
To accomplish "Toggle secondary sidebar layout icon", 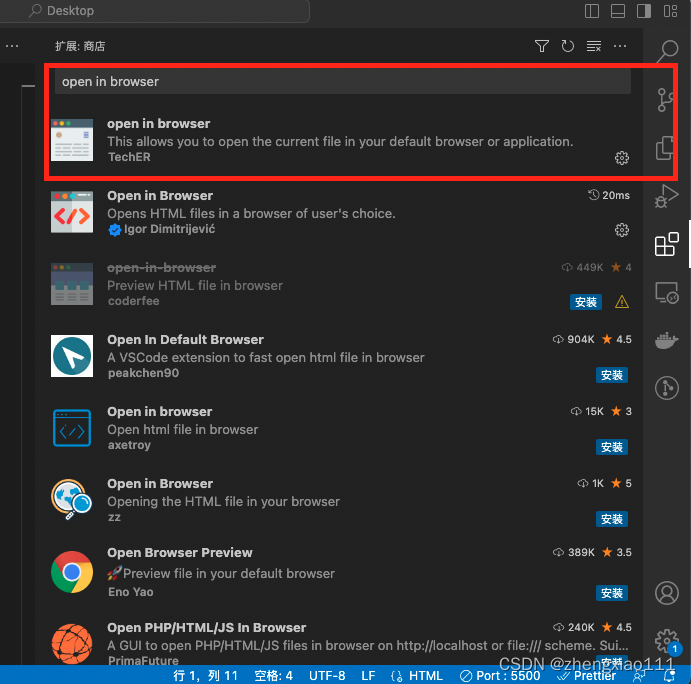I will click(644, 11).
